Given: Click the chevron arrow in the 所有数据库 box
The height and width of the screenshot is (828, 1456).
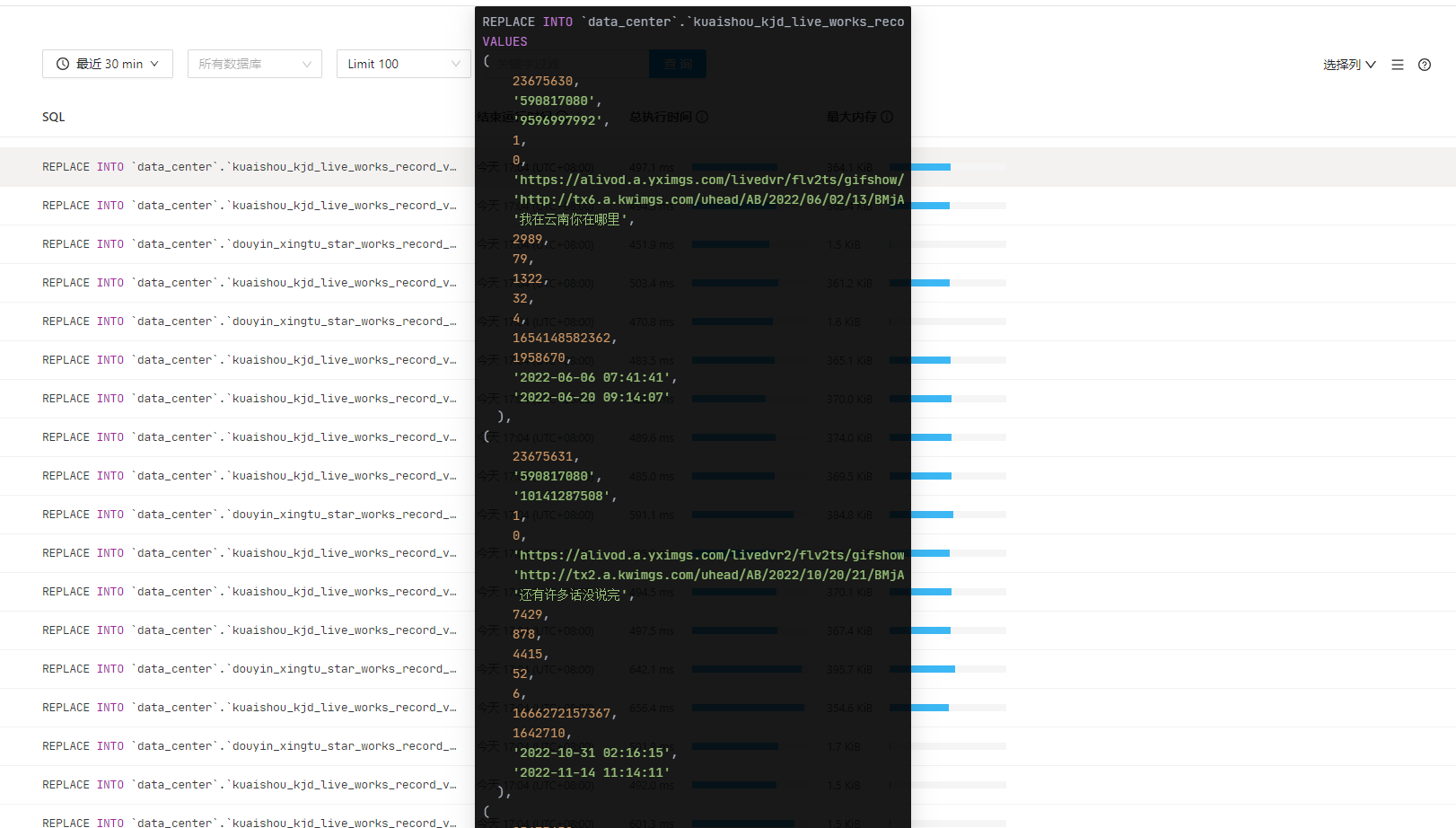Looking at the screenshot, I should click(306, 64).
